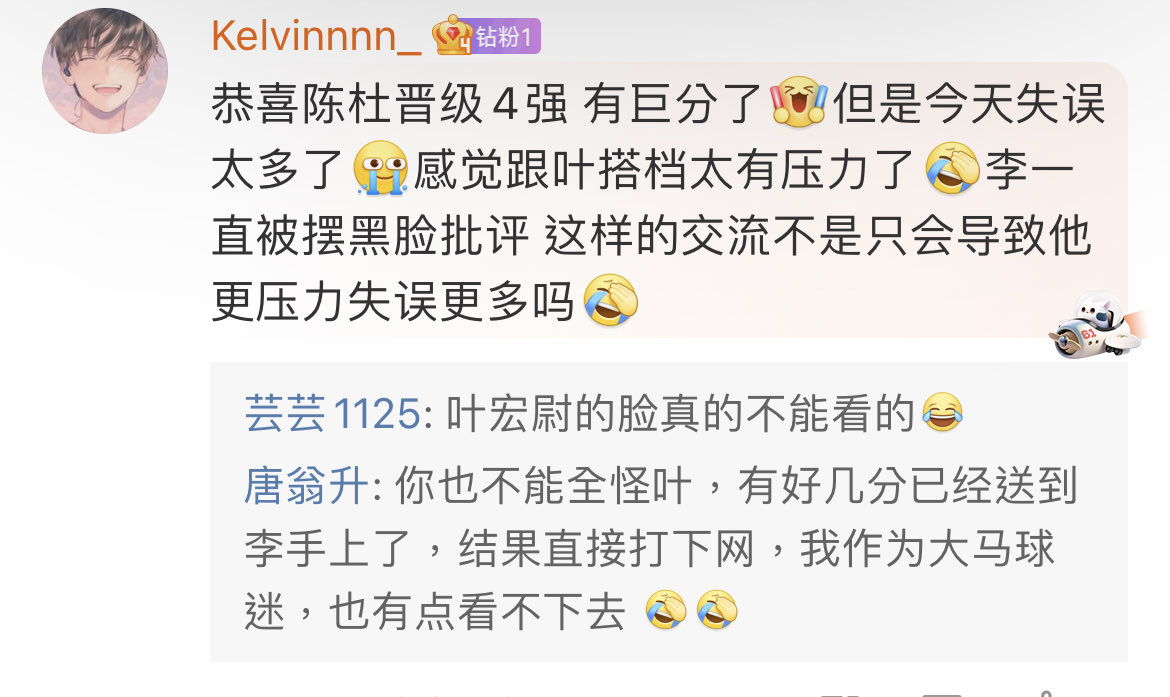
Task: Tap the facepalm emoji before 李一
Action: tap(953, 168)
